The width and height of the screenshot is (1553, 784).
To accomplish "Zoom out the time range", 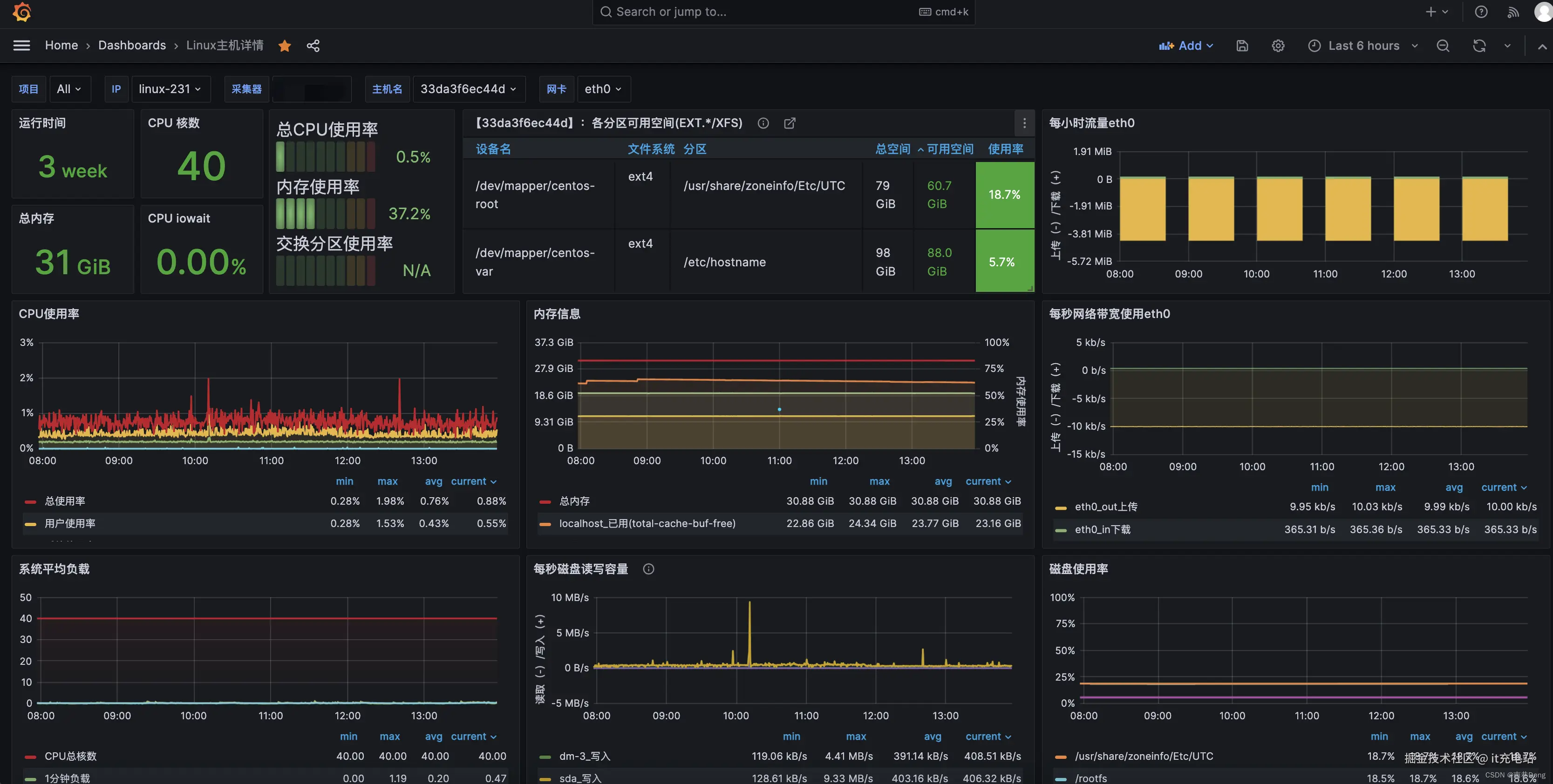I will click(x=1443, y=46).
